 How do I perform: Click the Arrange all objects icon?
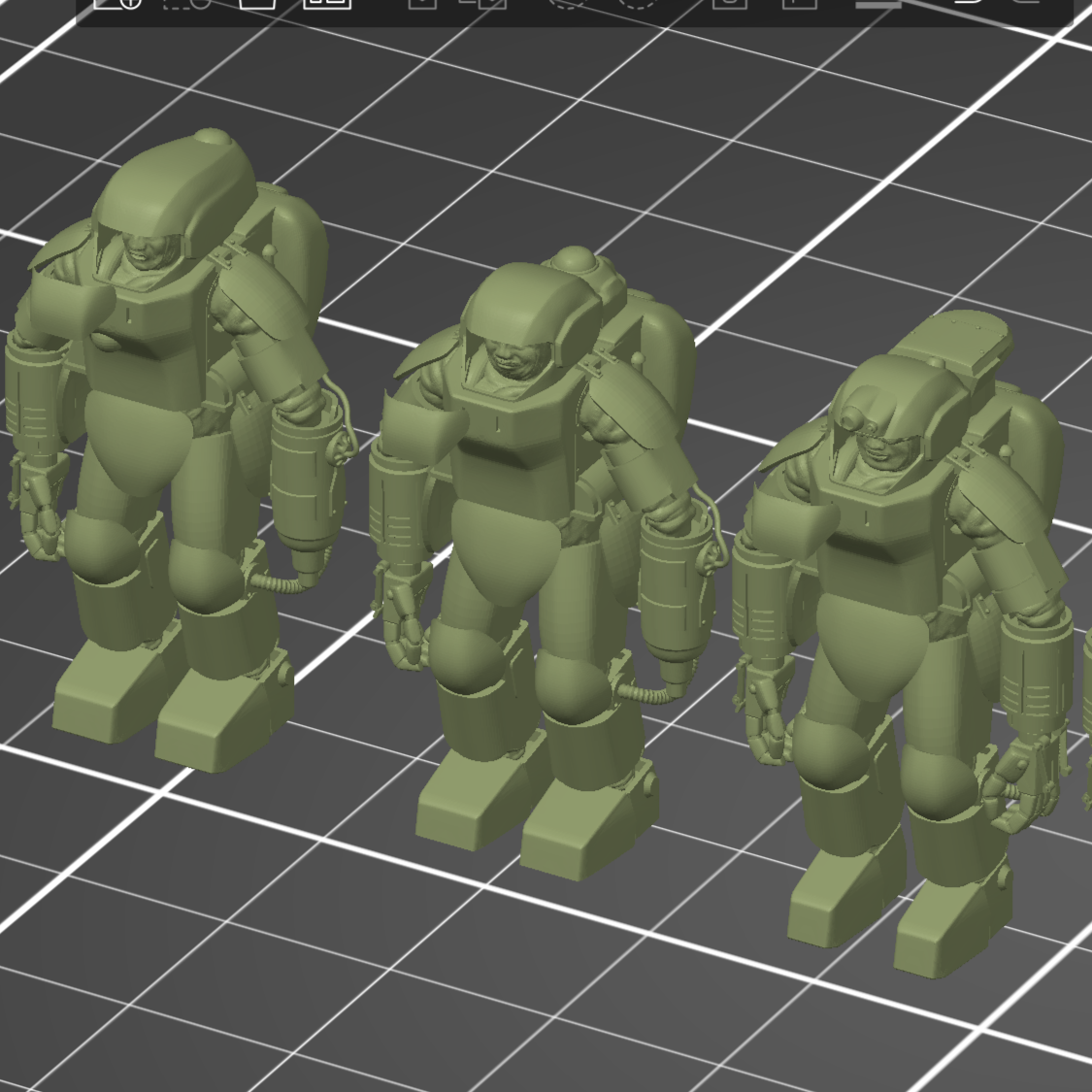pos(326,4)
